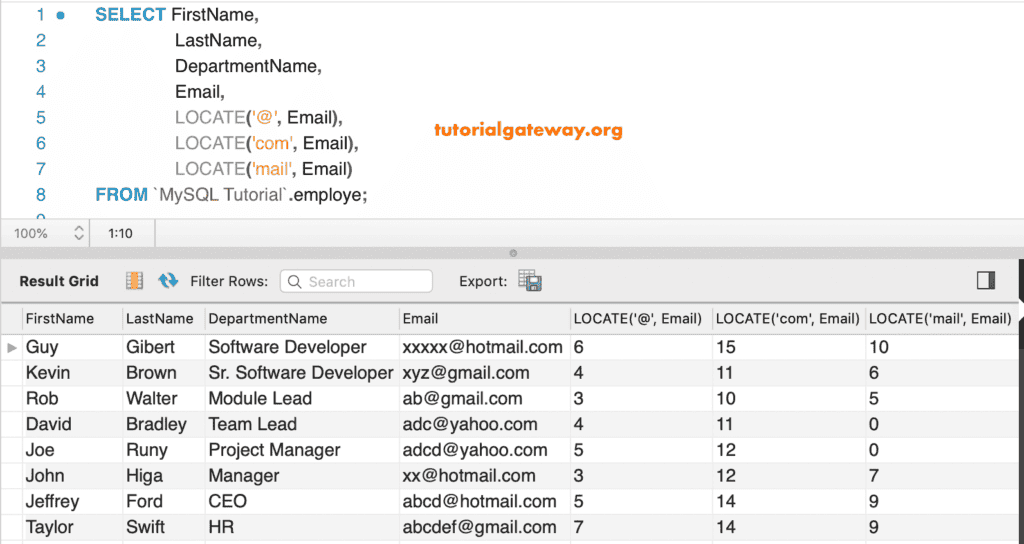Click the result grid layout icon
This screenshot has width=1024, height=544.
(134, 281)
